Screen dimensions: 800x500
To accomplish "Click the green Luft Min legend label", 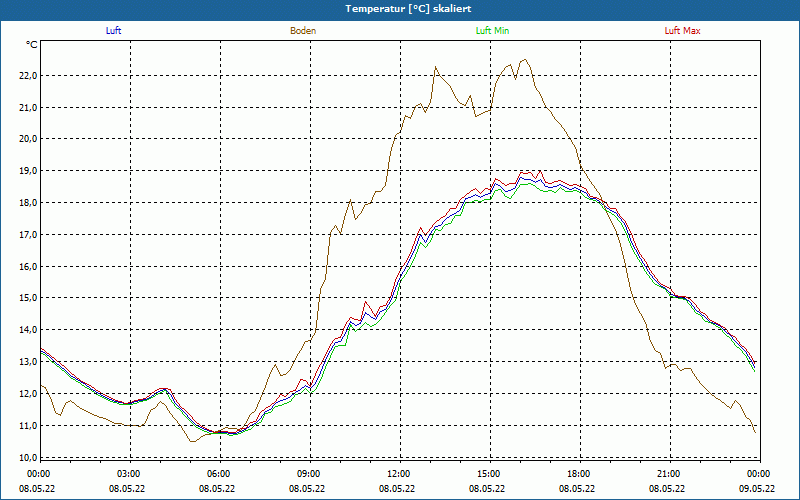I will click(x=492, y=31).
